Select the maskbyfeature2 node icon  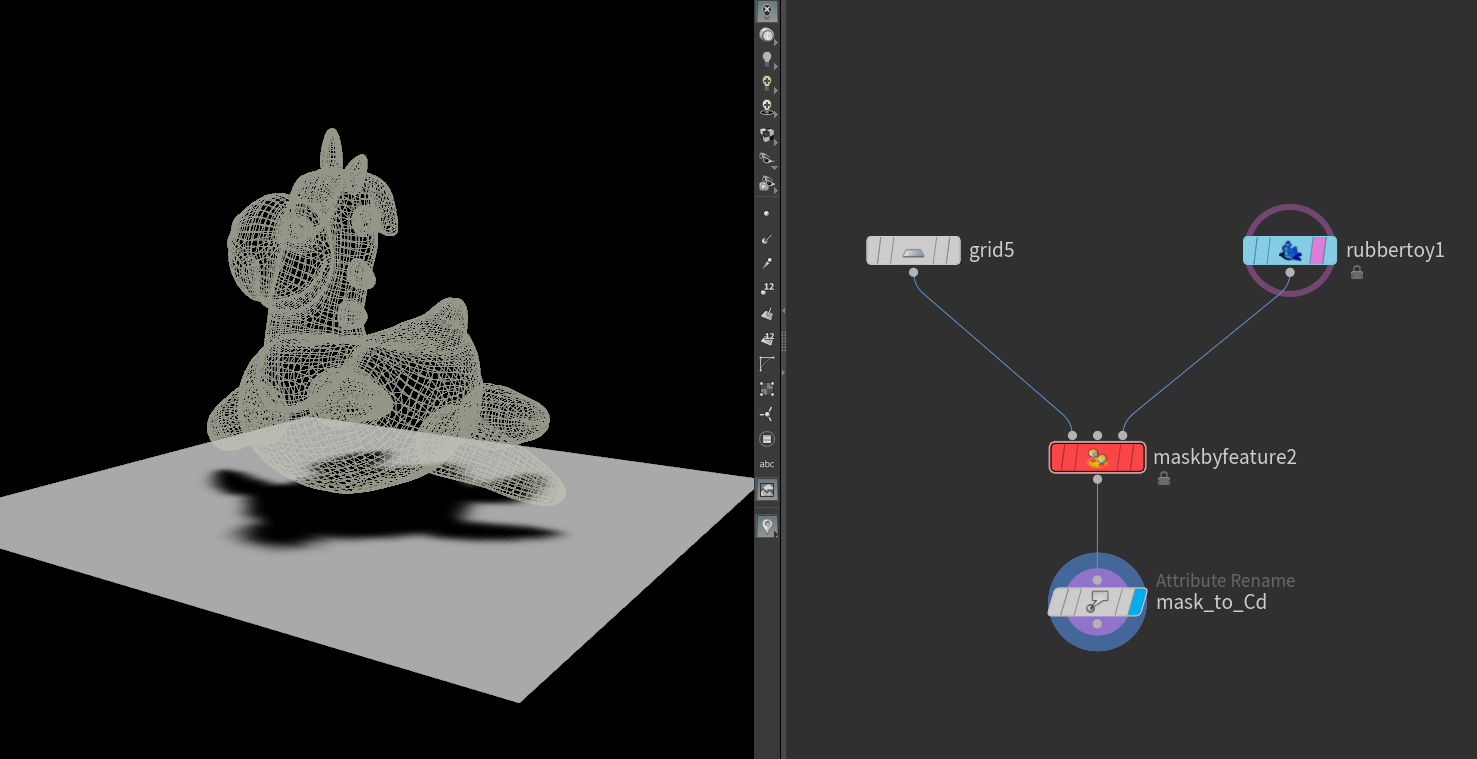point(1097,458)
